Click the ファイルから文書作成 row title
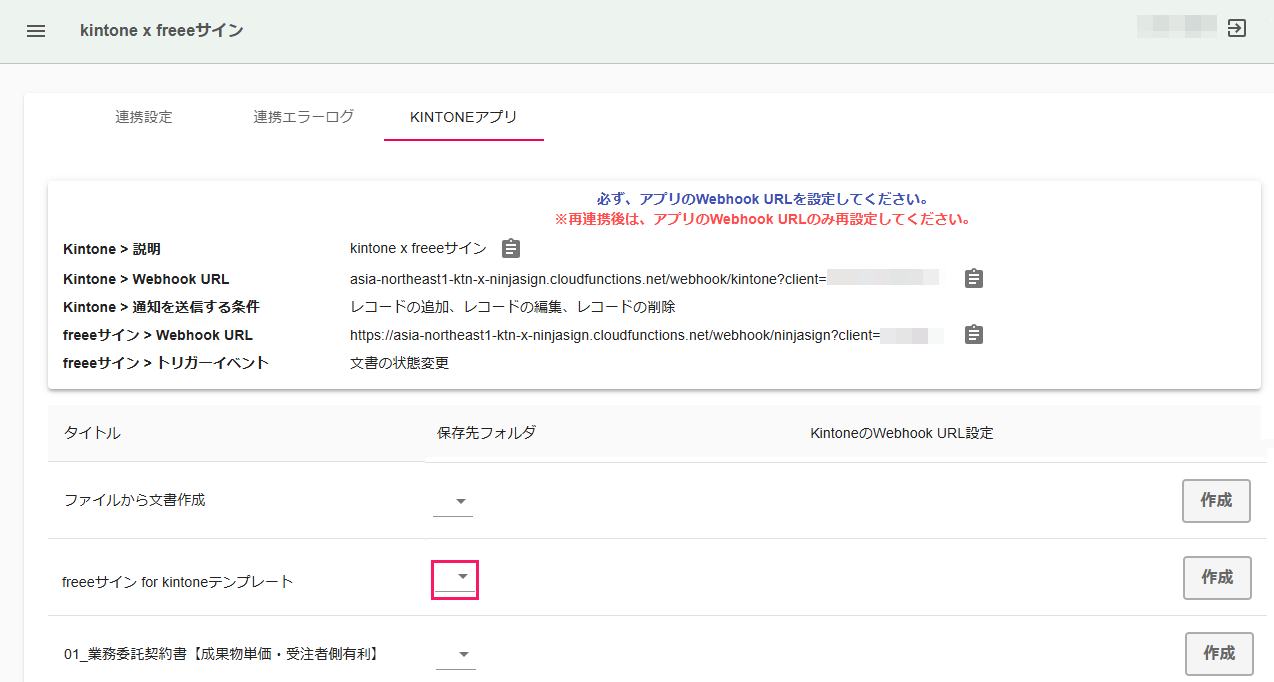This screenshot has width=1274, height=682. click(135, 500)
